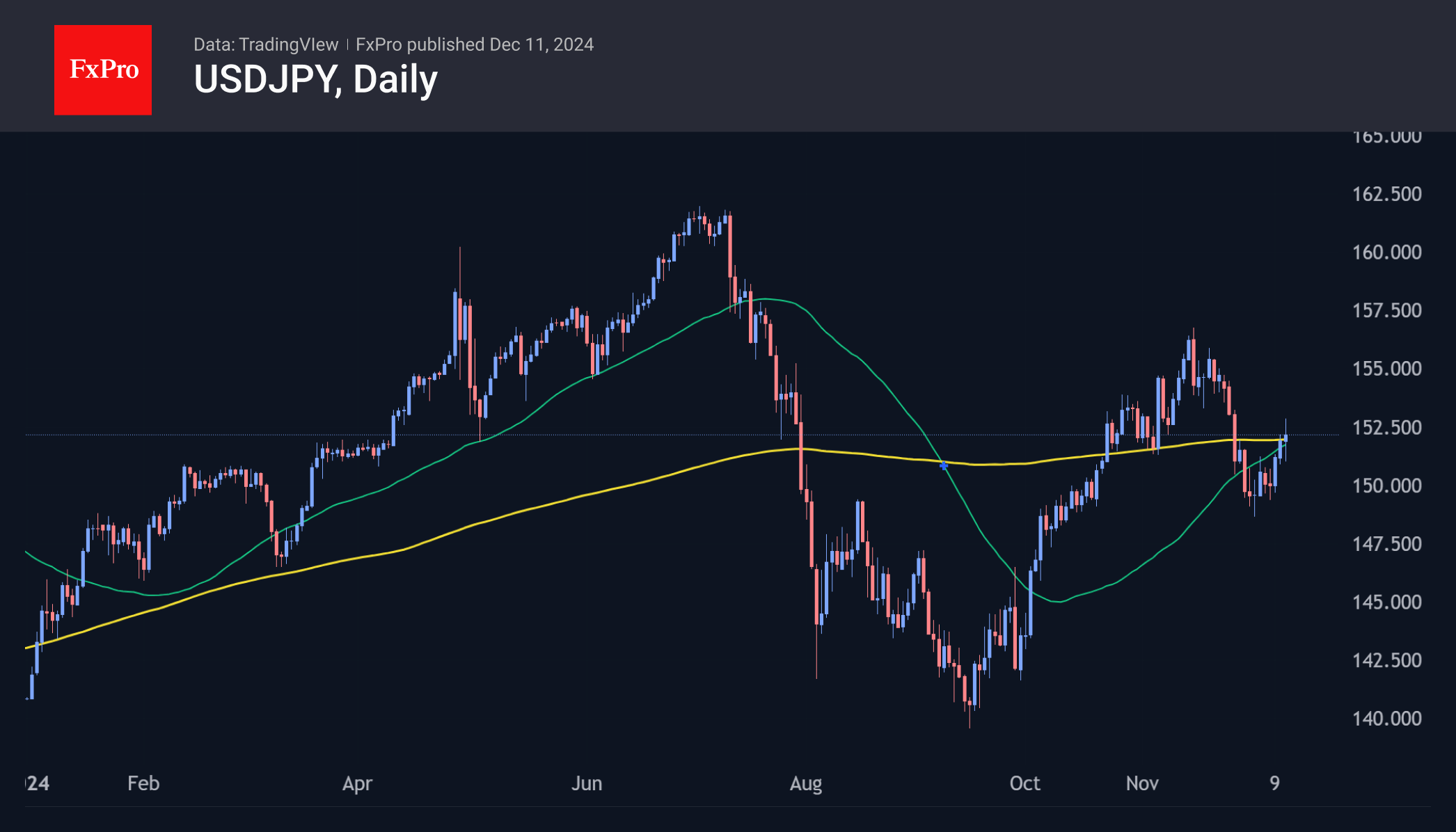Click the USDJPY, Daily chart title
This screenshot has width=1456, height=832.
[315, 79]
